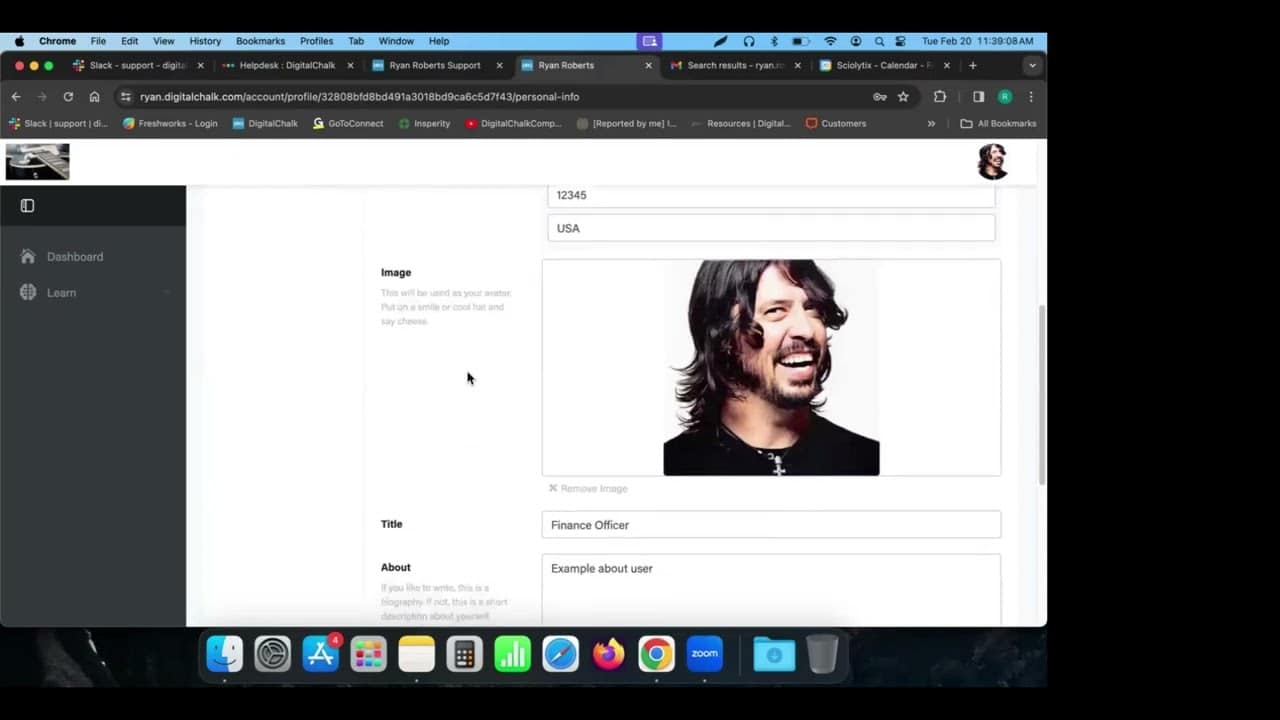Click the Title field containing Finance Officer
Image resolution: width=1280 pixels, height=720 pixels.
pos(771,525)
